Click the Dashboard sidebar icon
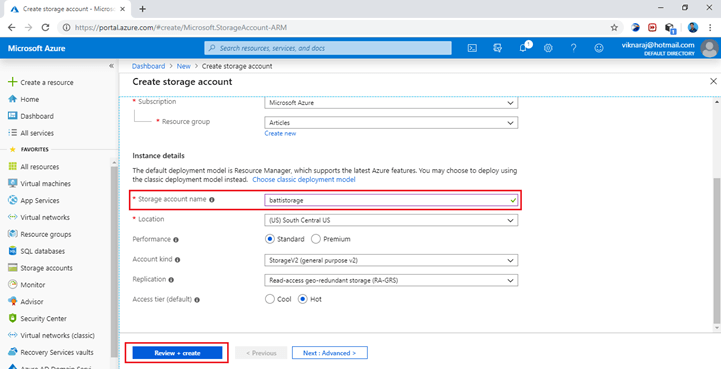 point(13,116)
